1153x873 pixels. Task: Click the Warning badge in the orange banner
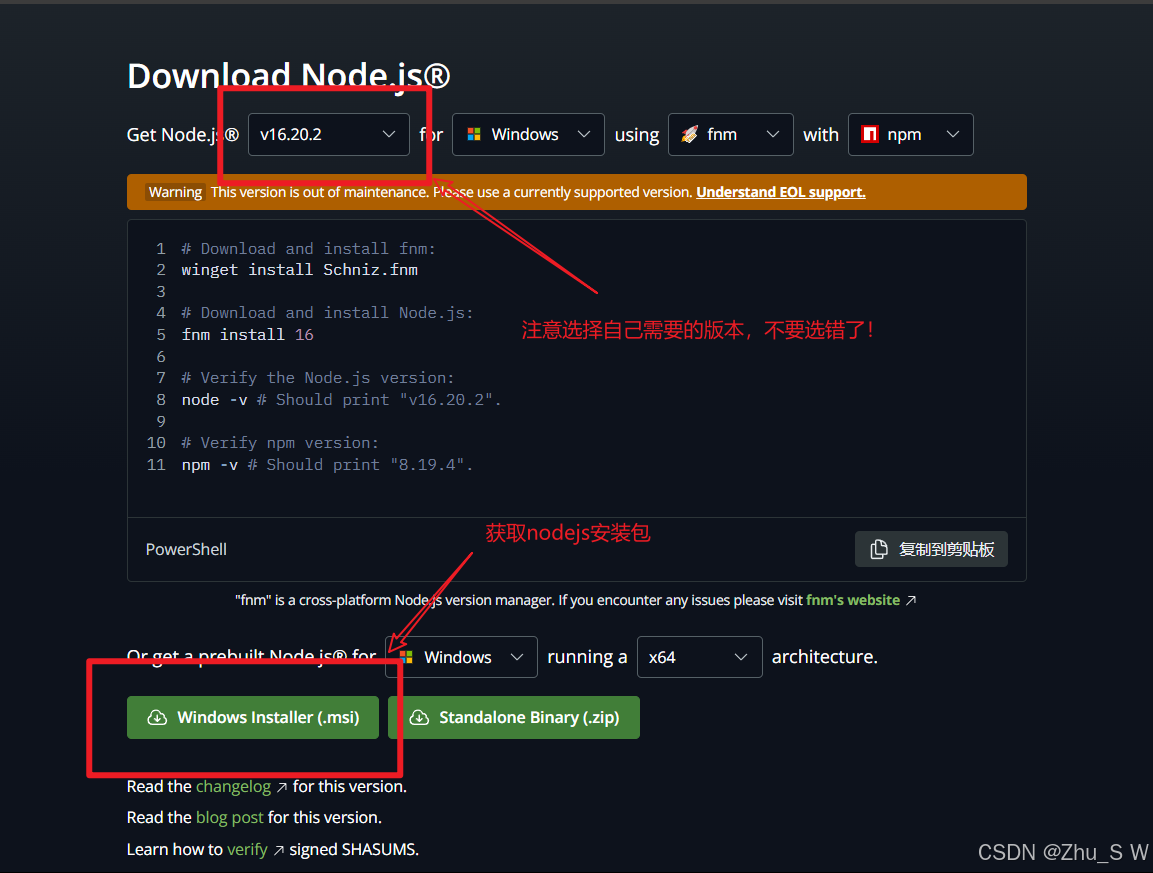click(x=175, y=192)
